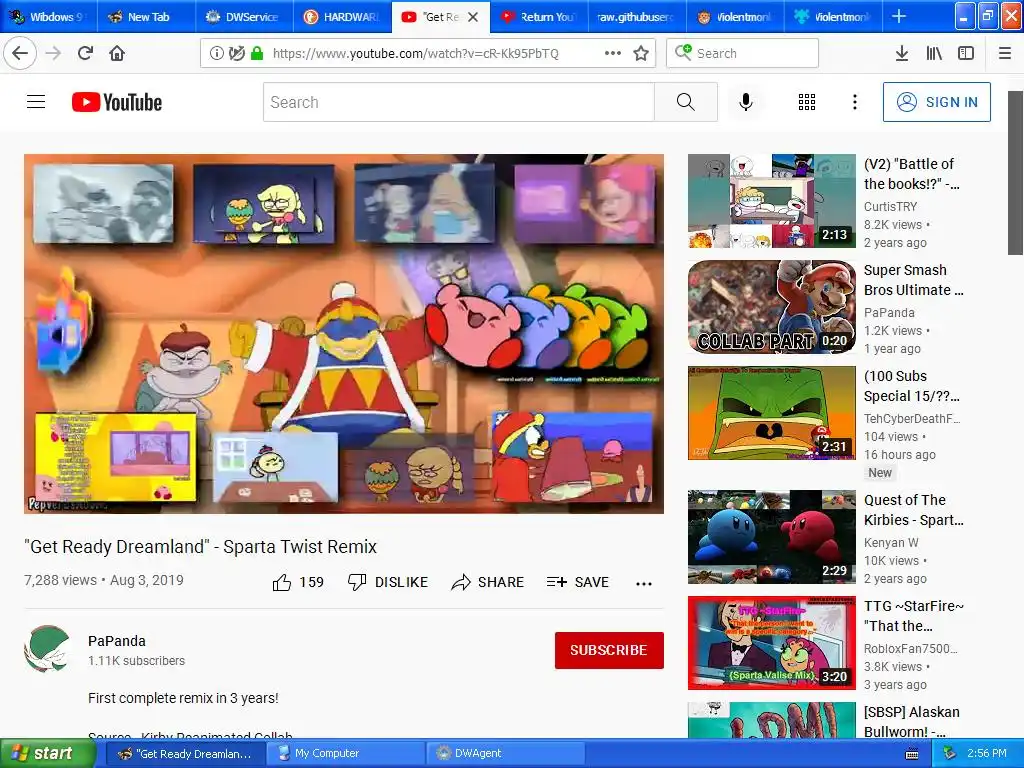The image size is (1024, 768).
Task: Close the "Get Re" YouTube tab
Action: pos(473,17)
